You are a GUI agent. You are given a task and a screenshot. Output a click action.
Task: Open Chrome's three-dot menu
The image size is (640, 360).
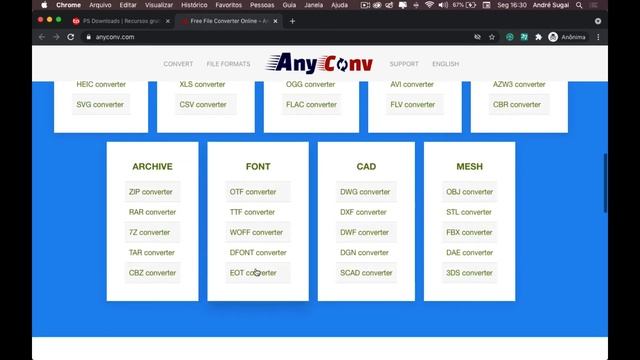click(598, 37)
